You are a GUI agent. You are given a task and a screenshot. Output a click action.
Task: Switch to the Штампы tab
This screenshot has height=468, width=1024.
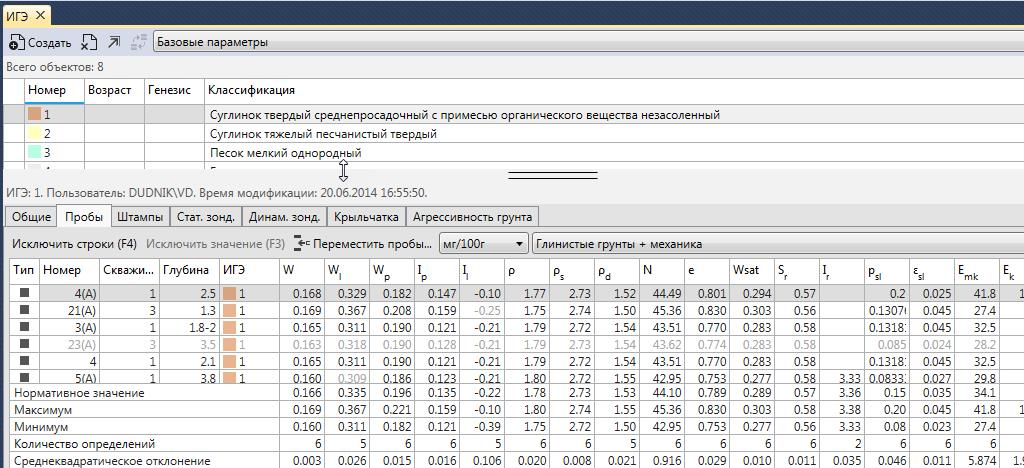point(139,217)
